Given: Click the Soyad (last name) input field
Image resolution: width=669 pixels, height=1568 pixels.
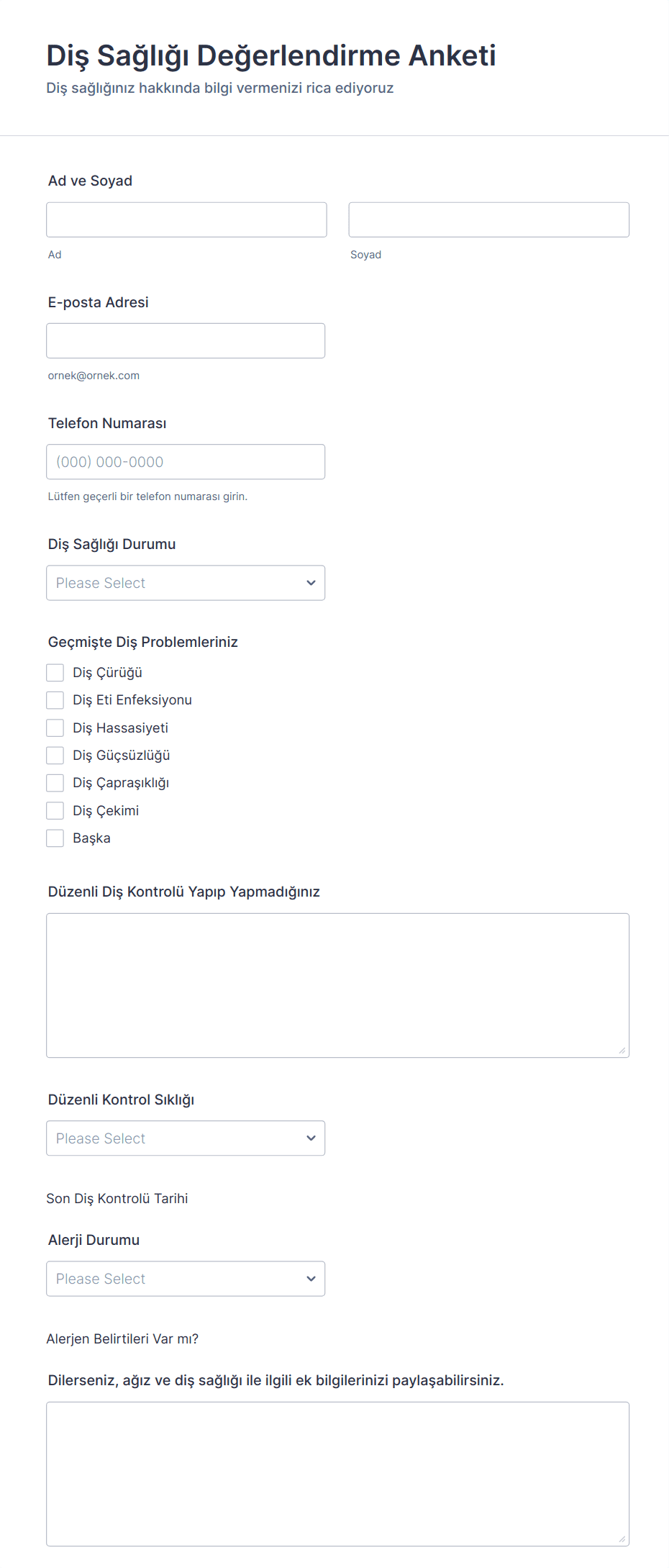Looking at the screenshot, I should pos(488,219).
